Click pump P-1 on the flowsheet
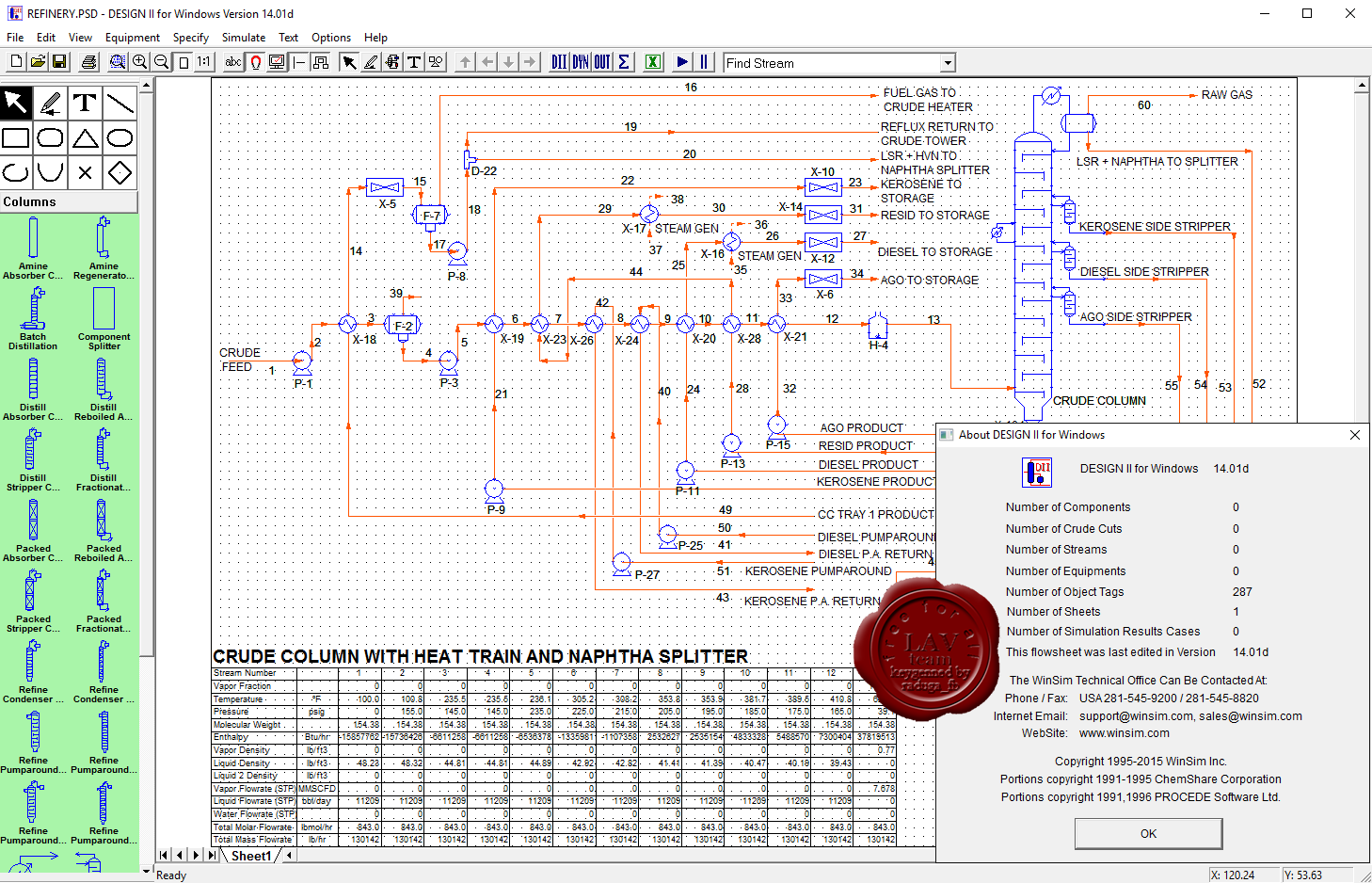 (301, 361)
